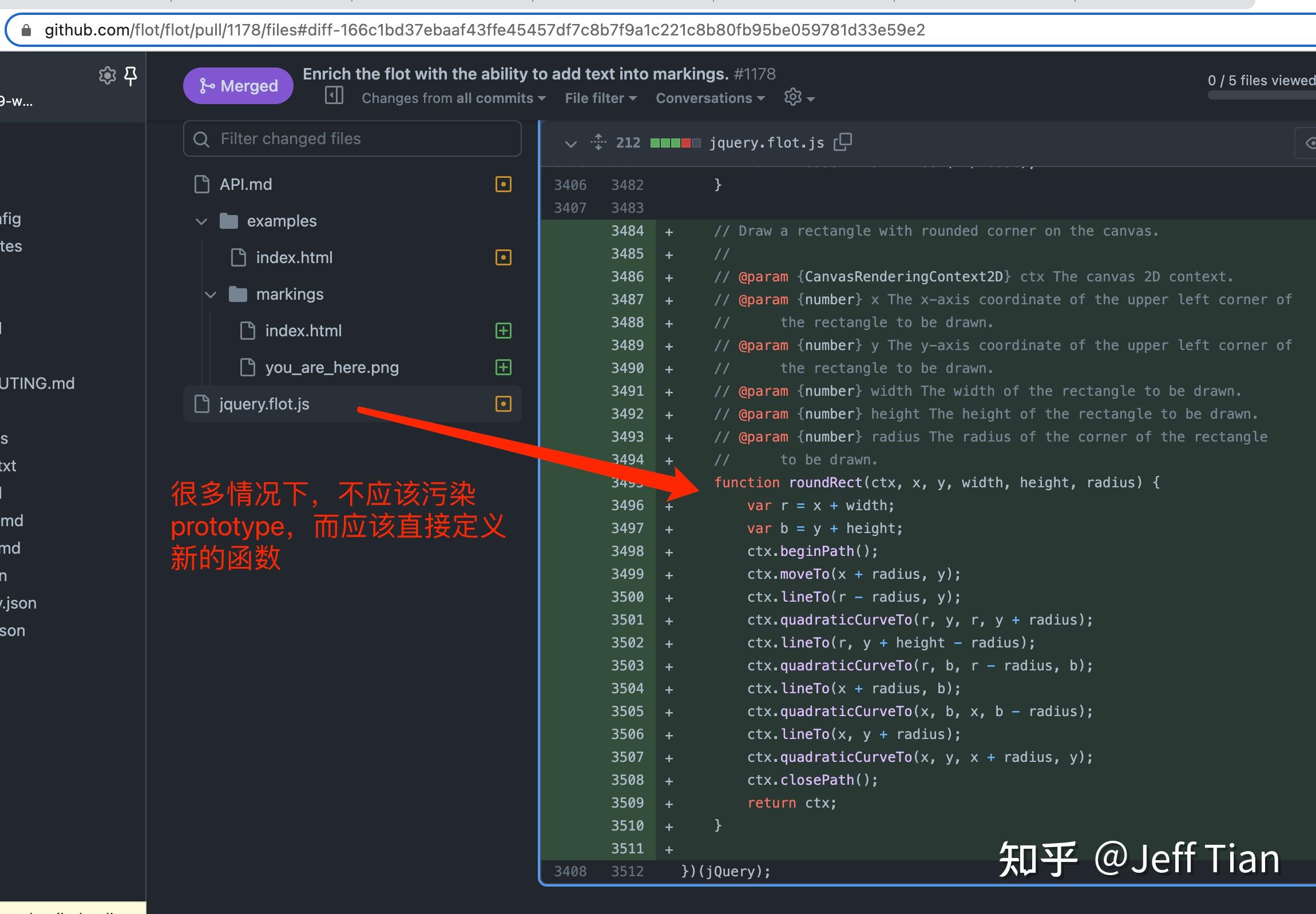This screenshot has width=1316, height=914.
Task: Pin the repository sidebar with pin icon
Action: [130, 75]
